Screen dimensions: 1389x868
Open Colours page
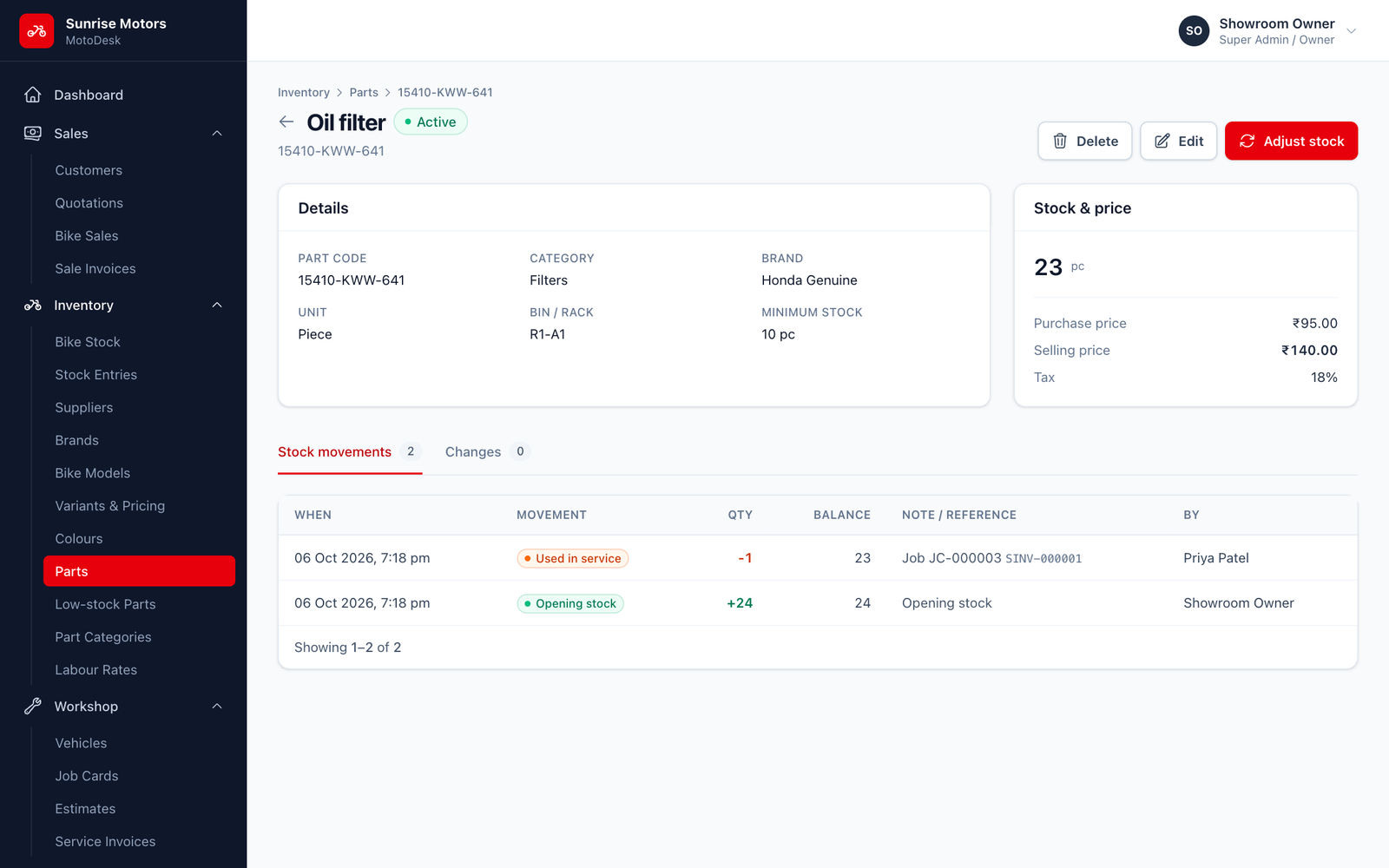(x=139, y=539)
